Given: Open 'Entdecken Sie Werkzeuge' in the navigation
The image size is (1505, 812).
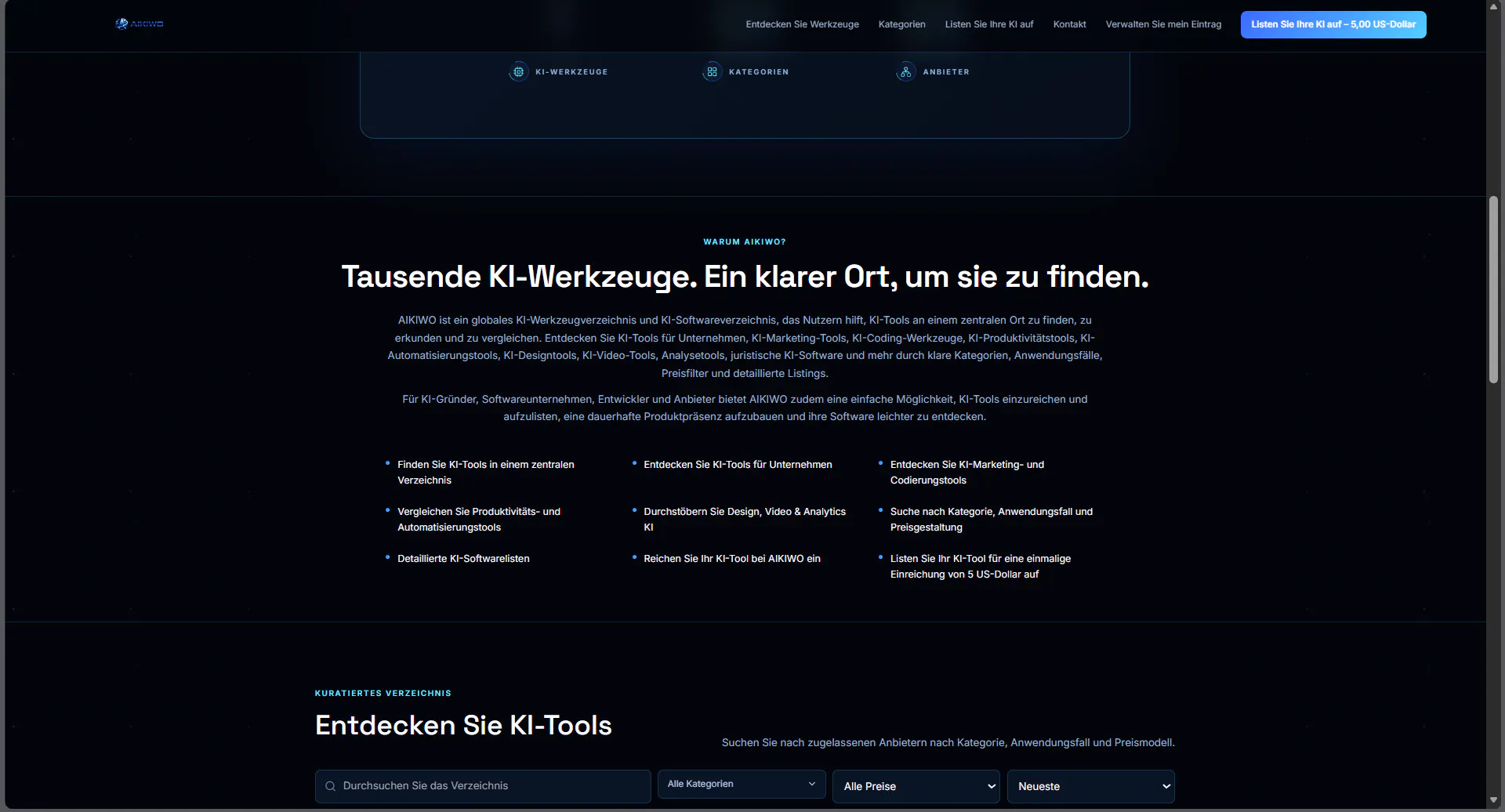Looking at the screenshot, I should (x=802, y=24).
